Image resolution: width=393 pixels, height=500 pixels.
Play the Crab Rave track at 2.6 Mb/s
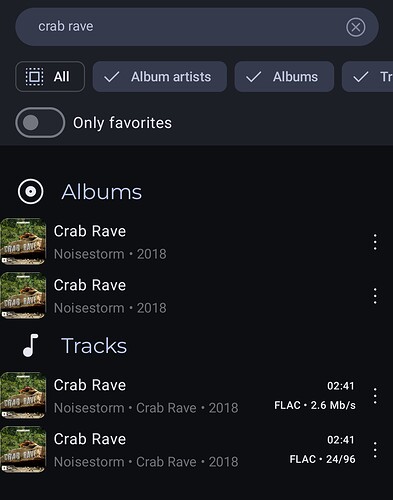[196, 396]
